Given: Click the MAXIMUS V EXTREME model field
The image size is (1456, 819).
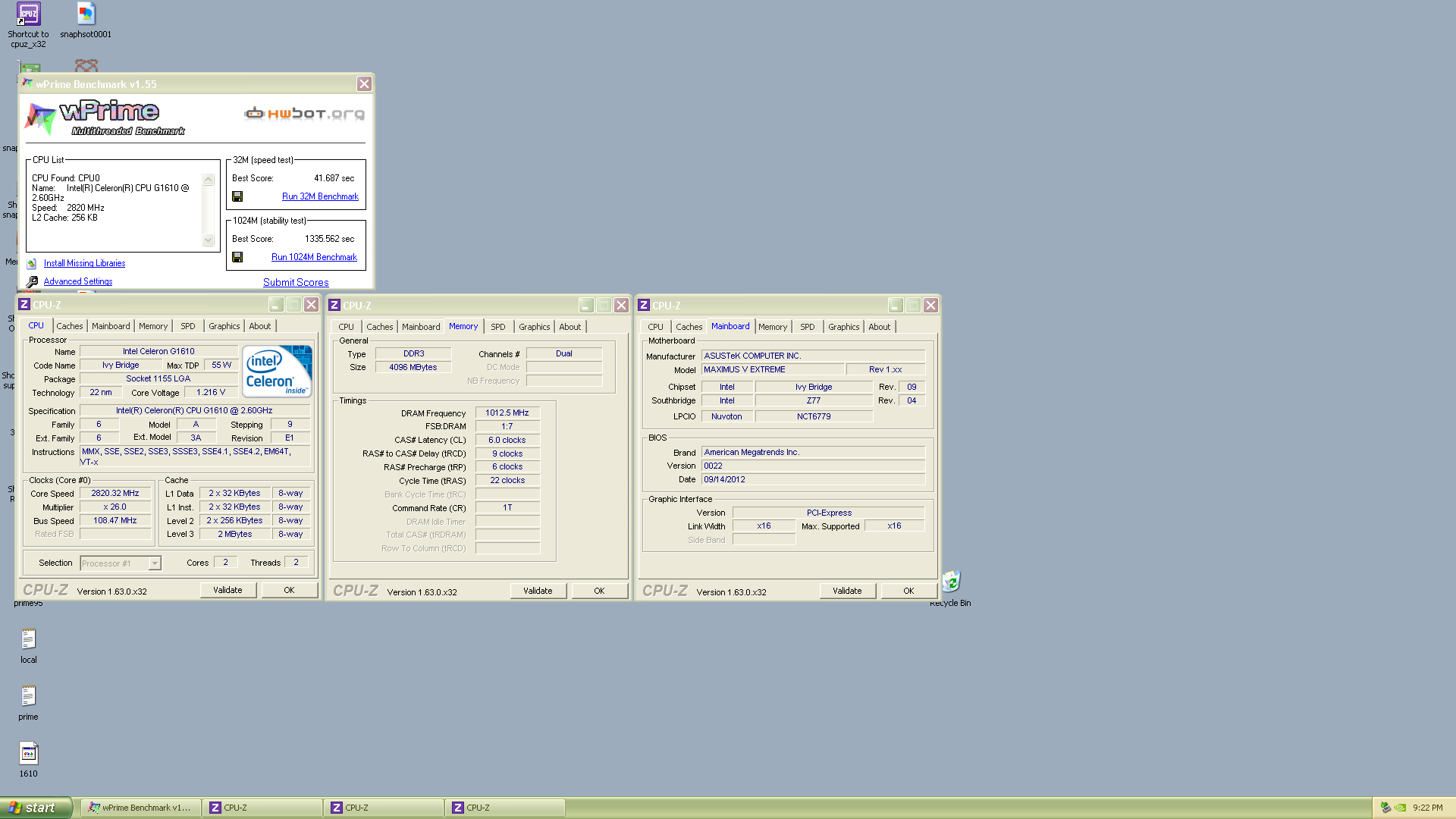Looking at the screenshot, I should 773,369.
